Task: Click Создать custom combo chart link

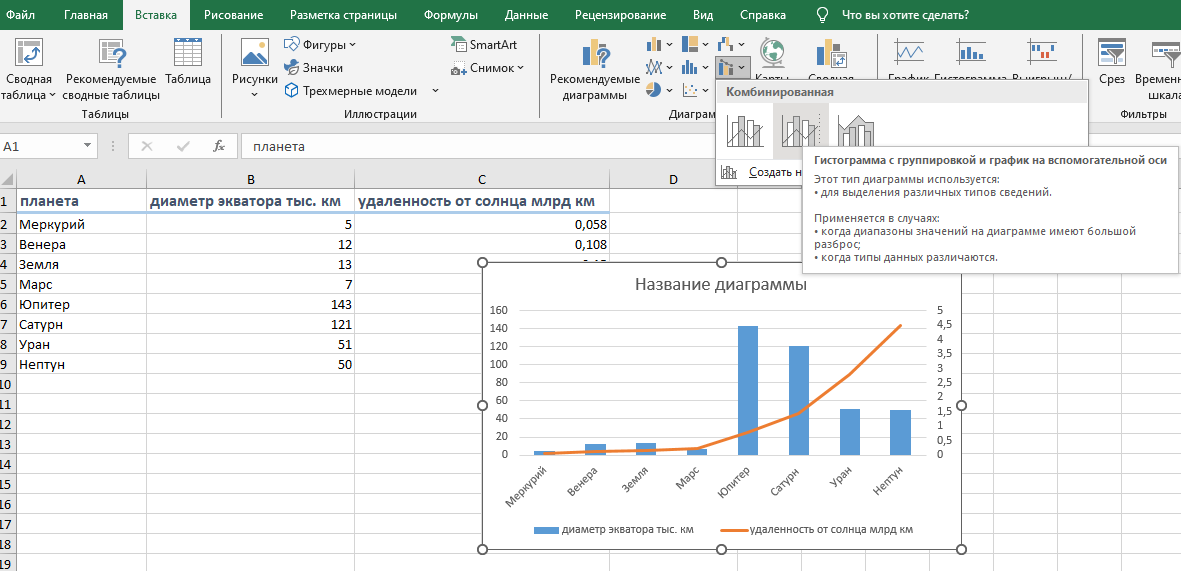Action: point(772,172)
